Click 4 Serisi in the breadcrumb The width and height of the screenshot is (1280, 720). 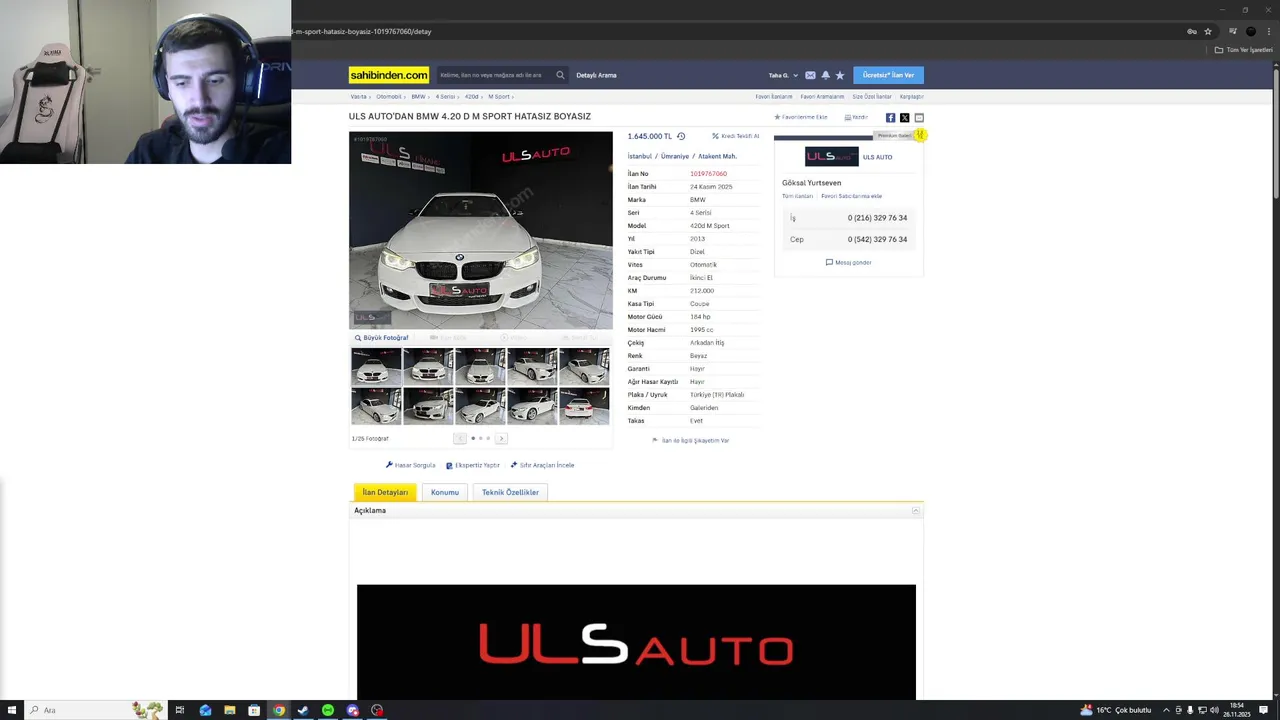[x=445, y=97]
